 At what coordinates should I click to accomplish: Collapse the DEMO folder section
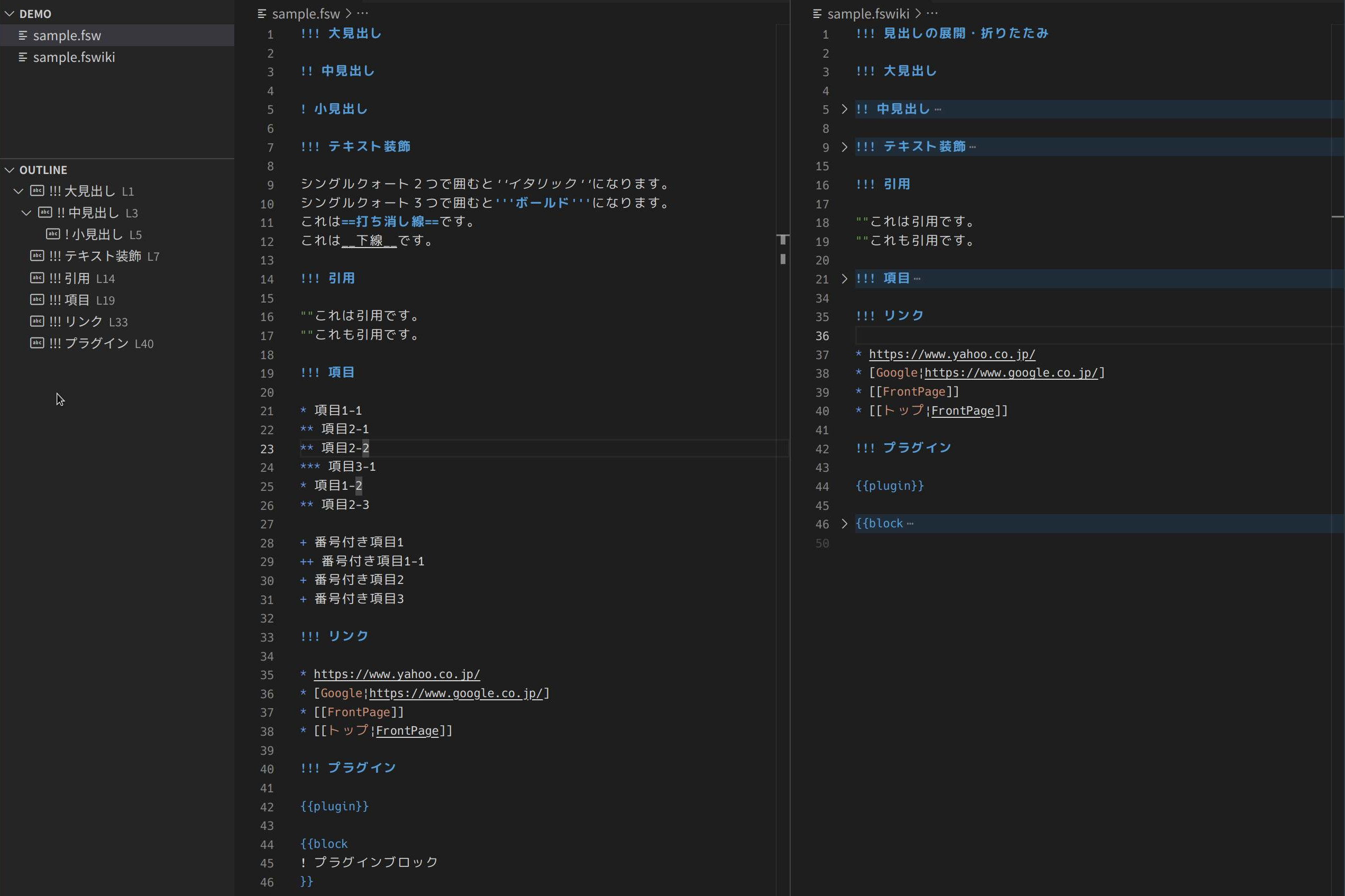click(x=10, y=13)
